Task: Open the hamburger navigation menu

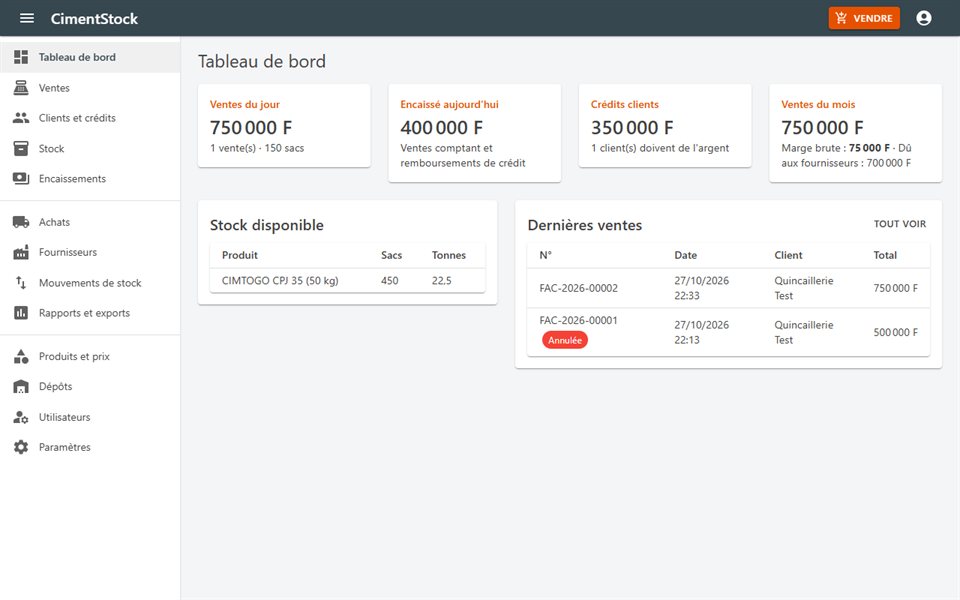Action: pyautogui.click(x=27, y=18)
